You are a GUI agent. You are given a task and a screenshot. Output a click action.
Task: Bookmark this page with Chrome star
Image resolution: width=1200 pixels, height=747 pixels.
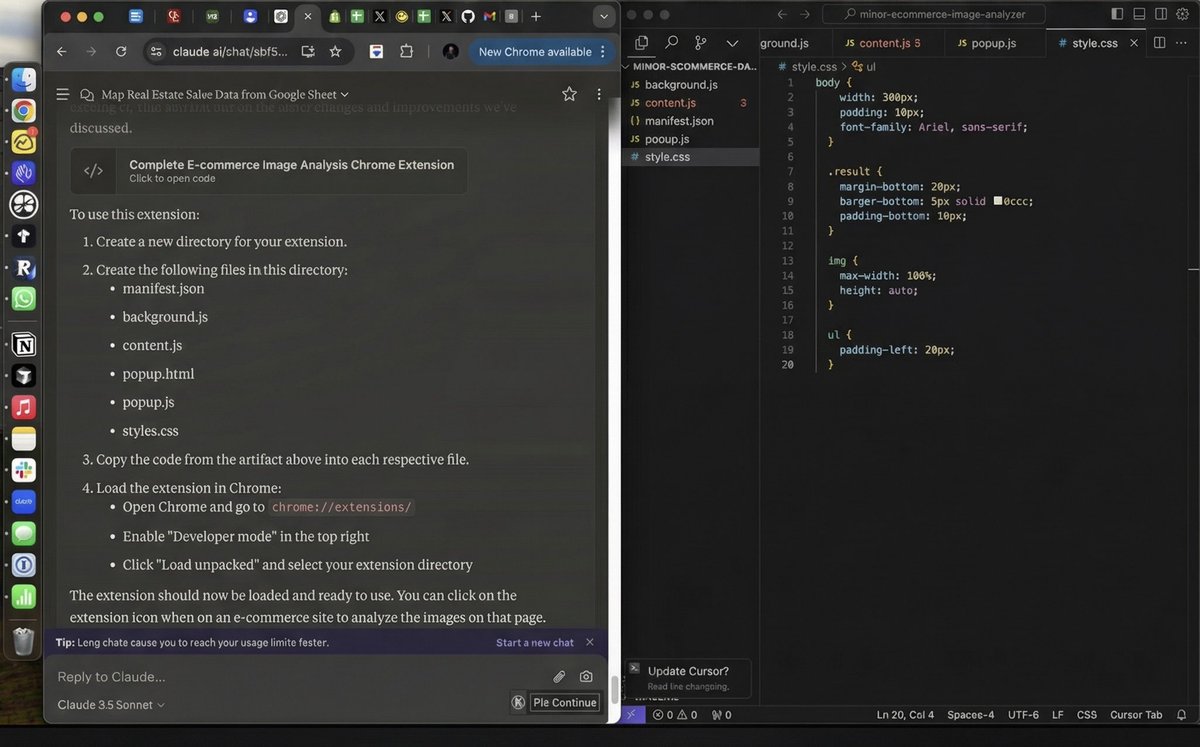tap(335, 52)
